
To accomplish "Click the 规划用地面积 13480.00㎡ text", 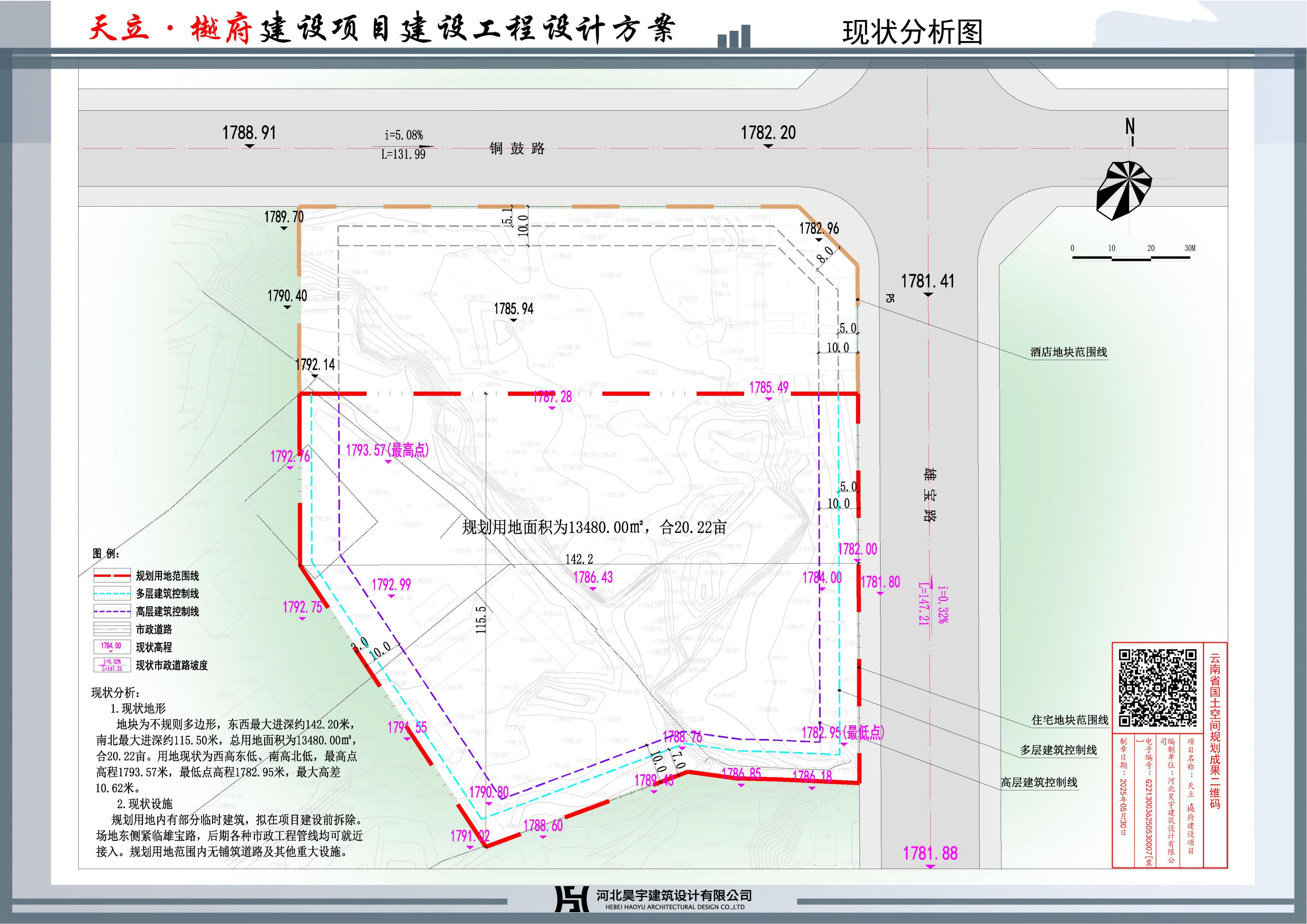I will click(x=594, y=527).
